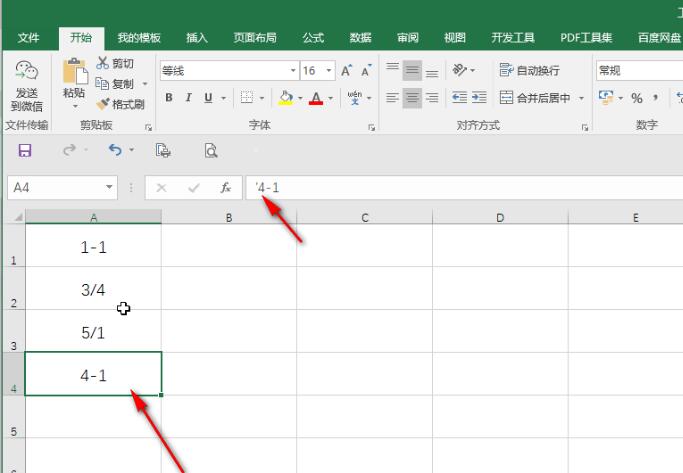Open the 插入 ribbon tab

tap(197, 38)
